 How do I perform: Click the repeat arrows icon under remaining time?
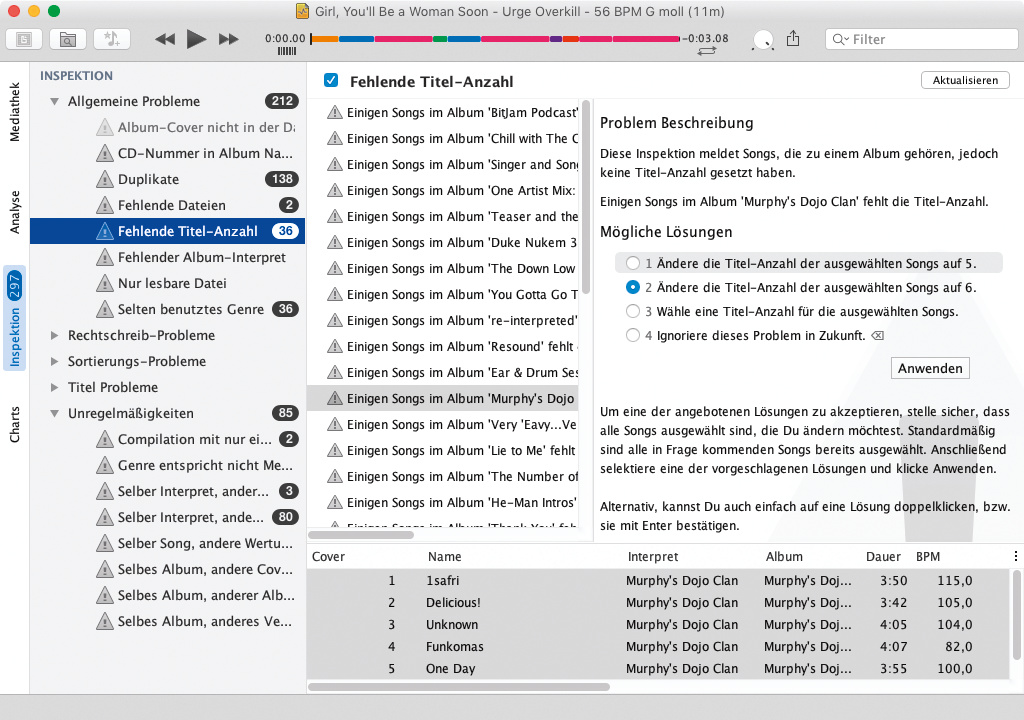tap(707, 51)
